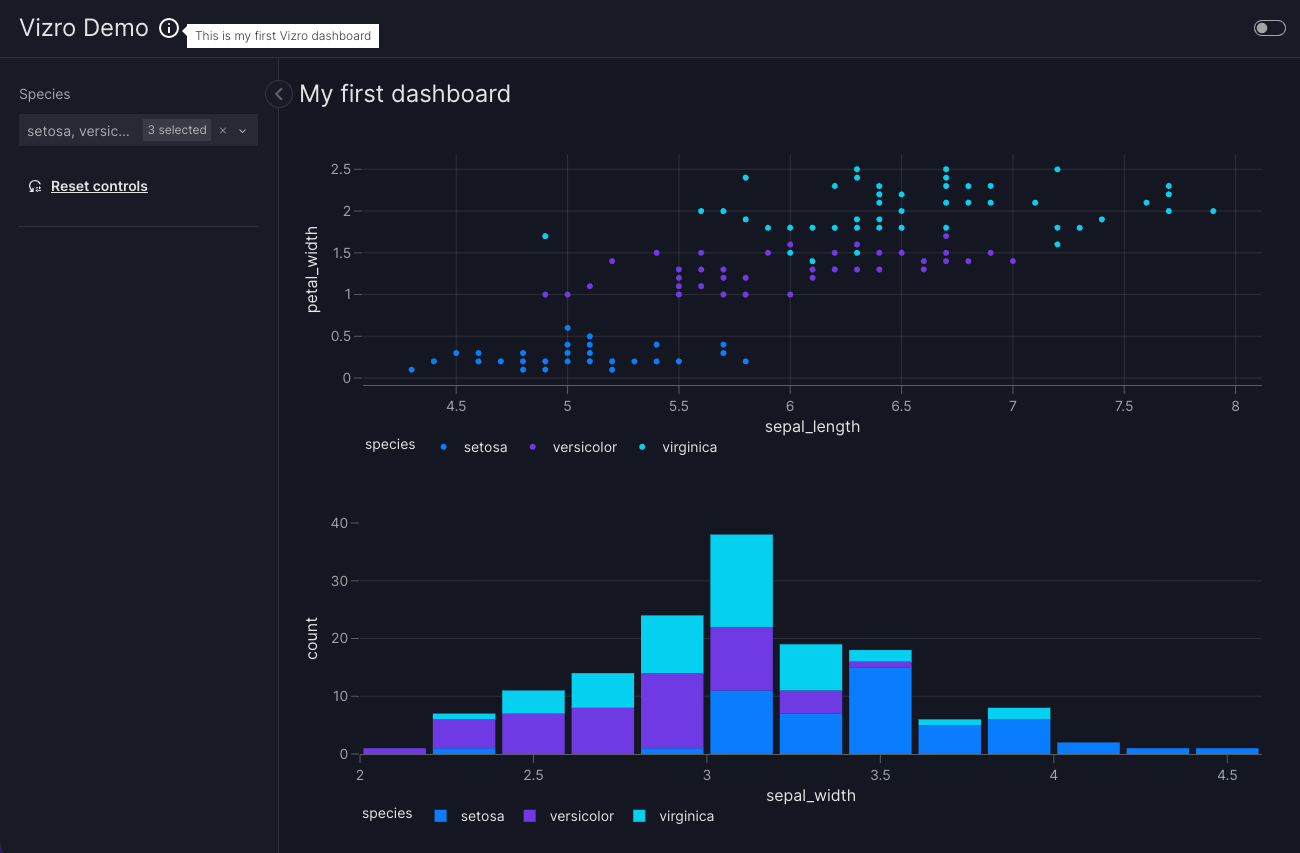Toggle the theme switch in top right
Image resolution: width=1300 pixels, height=853 pixels.
point(1269,28)
